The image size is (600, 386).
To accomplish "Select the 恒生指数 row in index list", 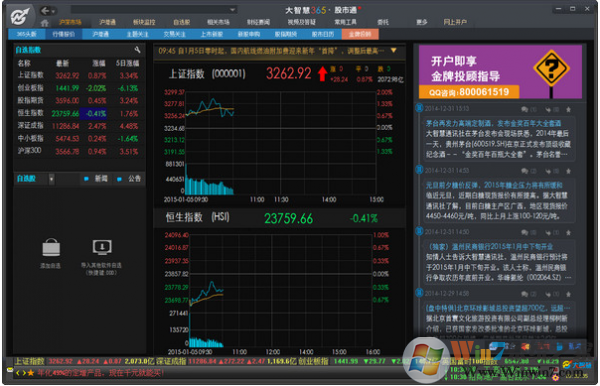I will 77,113.
